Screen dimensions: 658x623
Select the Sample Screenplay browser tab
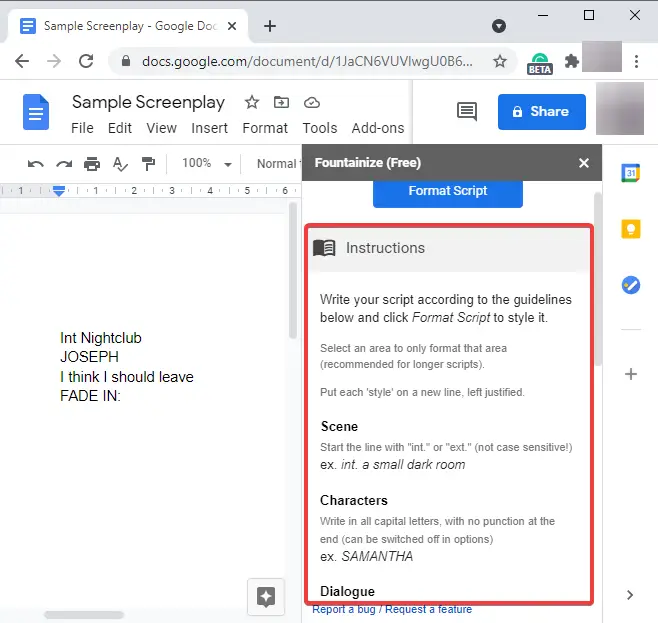127,26
